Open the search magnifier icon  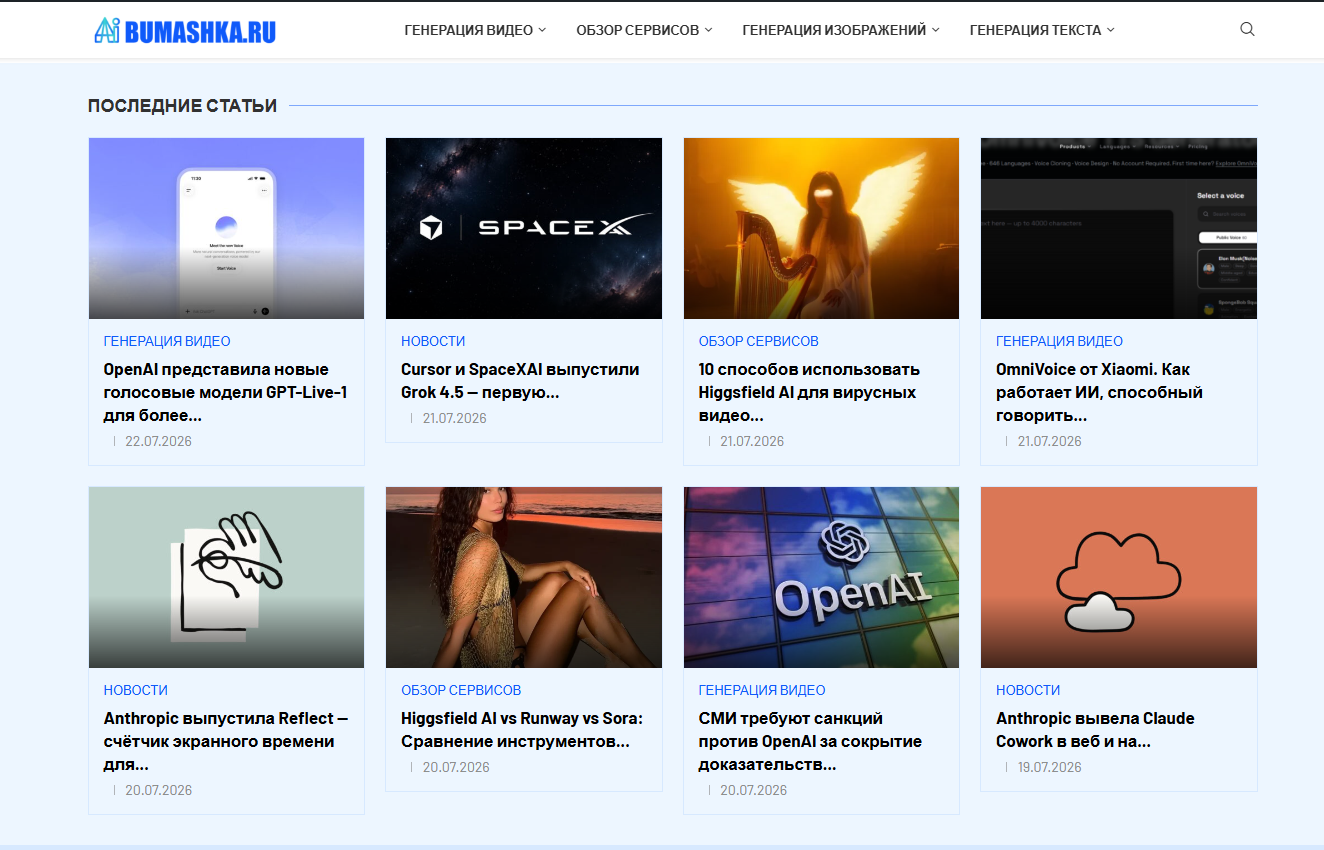click(1247, 30)
